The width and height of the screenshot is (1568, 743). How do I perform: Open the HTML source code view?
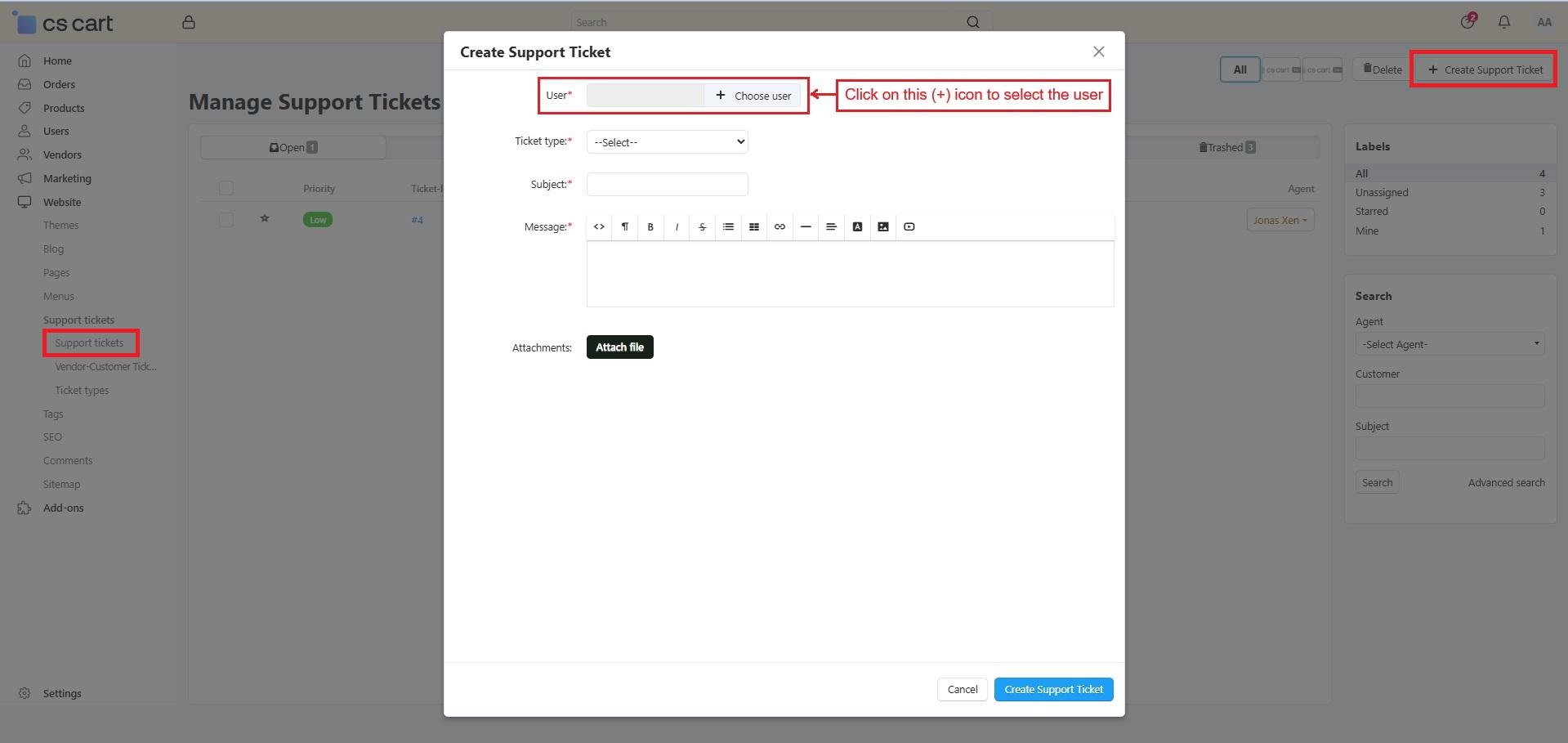click(599, 227)
